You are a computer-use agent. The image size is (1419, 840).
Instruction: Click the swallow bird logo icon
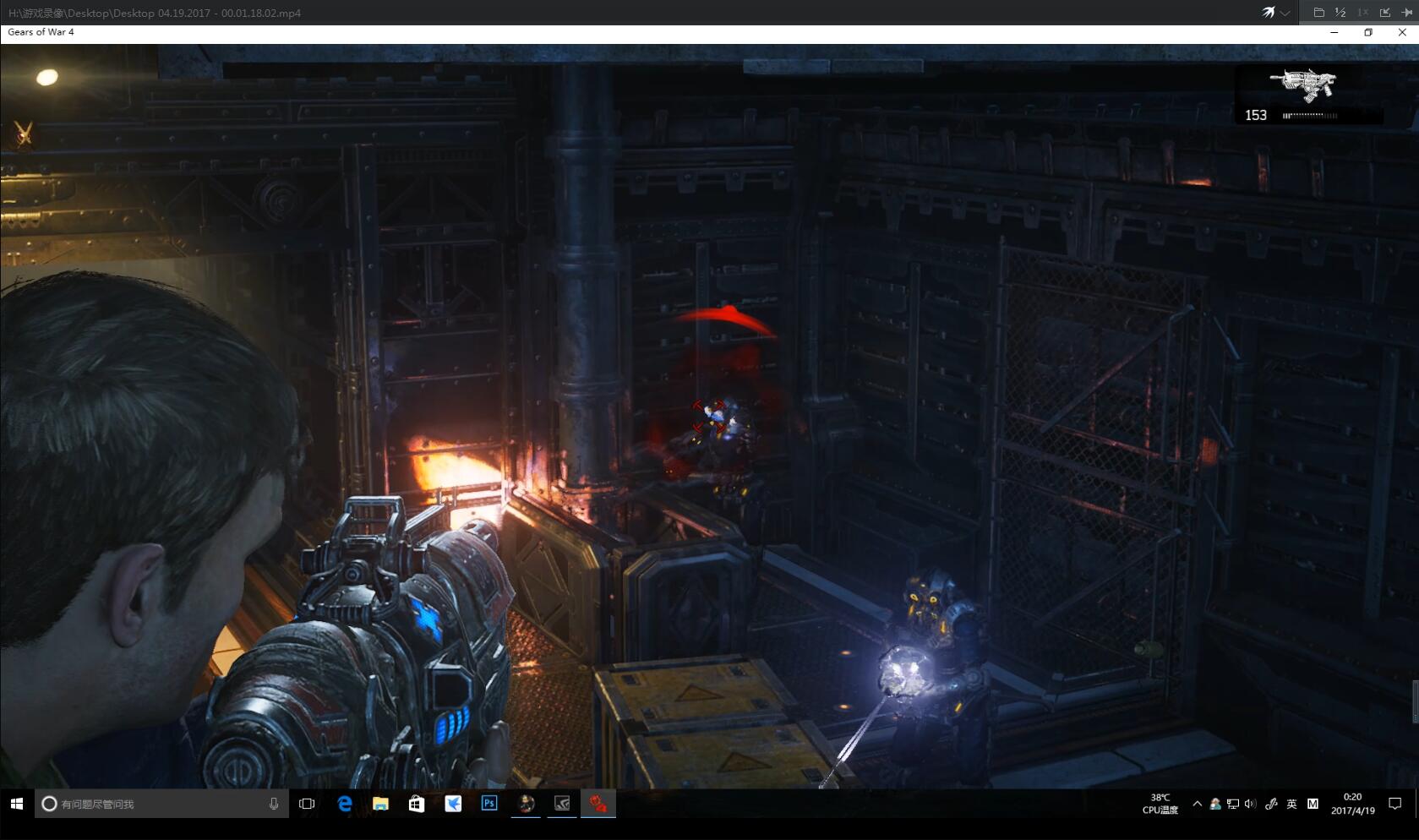coord(1268,12)
